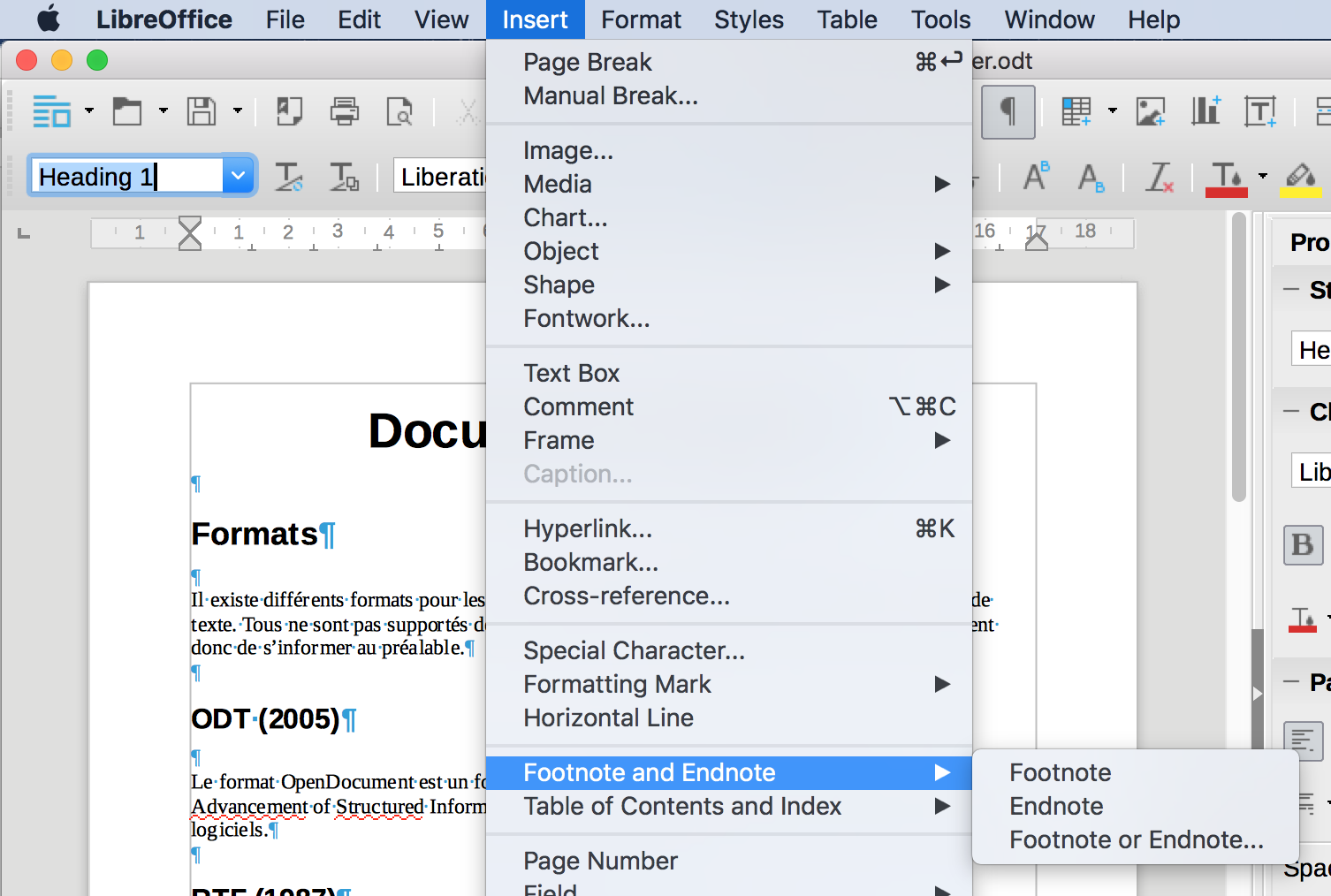Click the Heading 1 style input field
Image resolution: width=1331 pixels, height=896 pixels.
pyautogui.click(x=128, y=176)
